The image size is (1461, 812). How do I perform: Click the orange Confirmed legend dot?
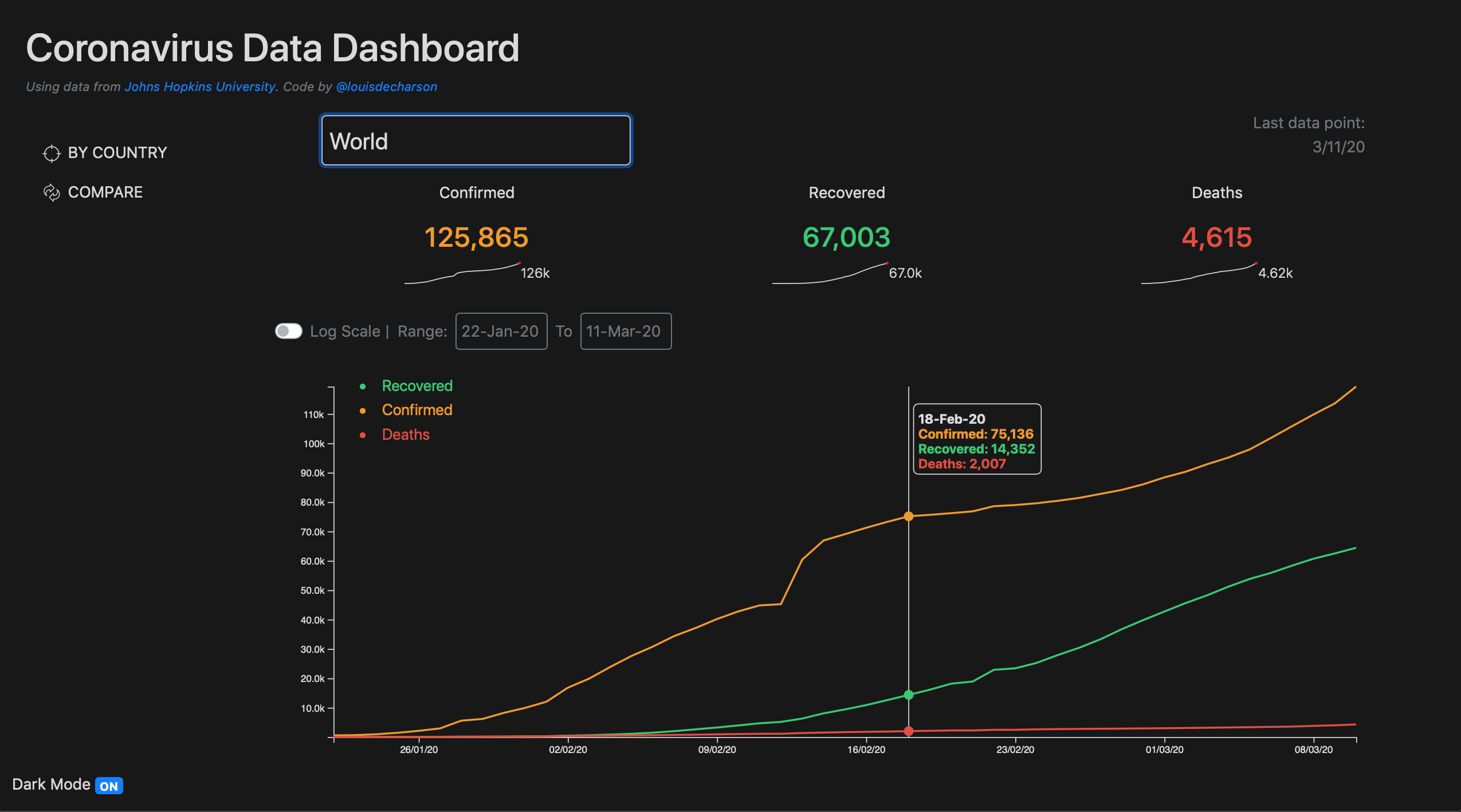coord(364,410)
